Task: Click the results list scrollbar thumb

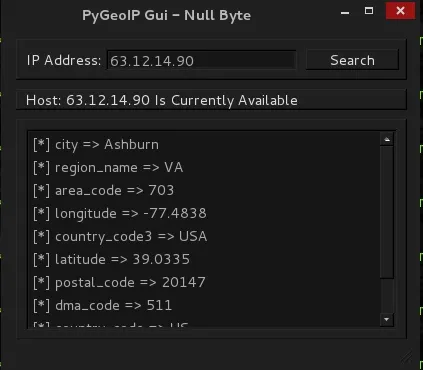Action: 387,212
